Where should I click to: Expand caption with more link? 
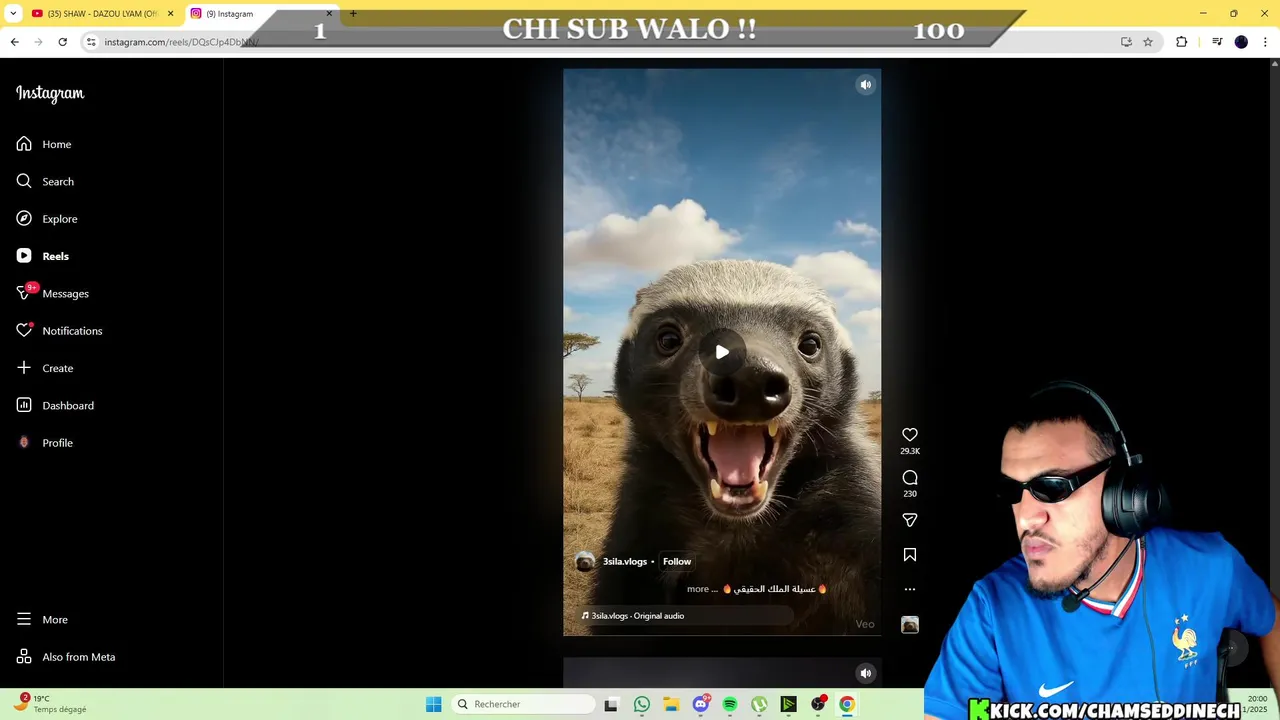coord(702,589)
